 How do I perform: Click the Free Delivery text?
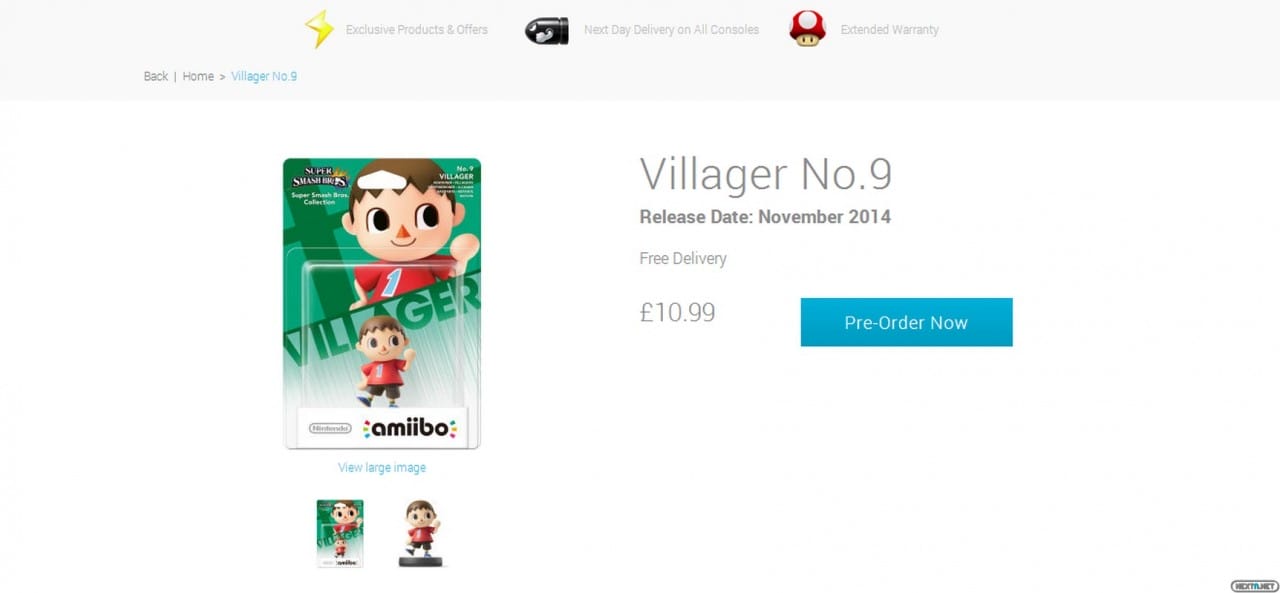[683, 258]
